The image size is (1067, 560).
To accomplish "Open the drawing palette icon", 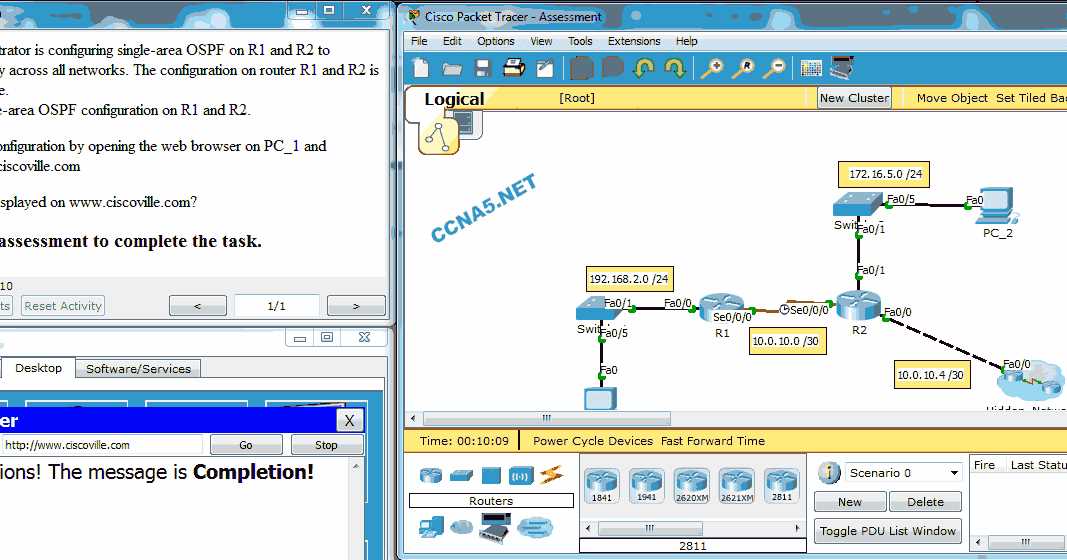I will [x=811, y=69].
